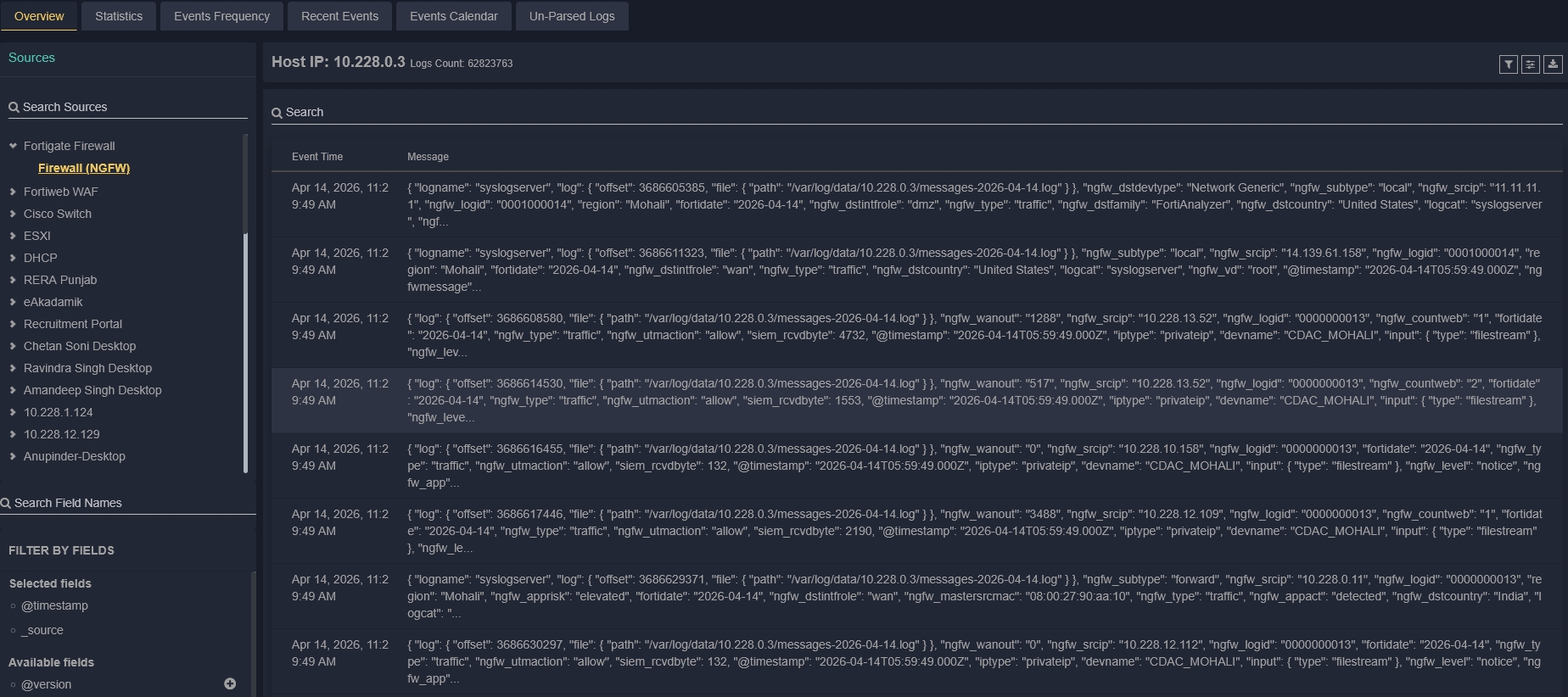Select the Firewall (NGFW) link
The height and width of the screenshot is (697, 1568).
[x=84, y=168]
